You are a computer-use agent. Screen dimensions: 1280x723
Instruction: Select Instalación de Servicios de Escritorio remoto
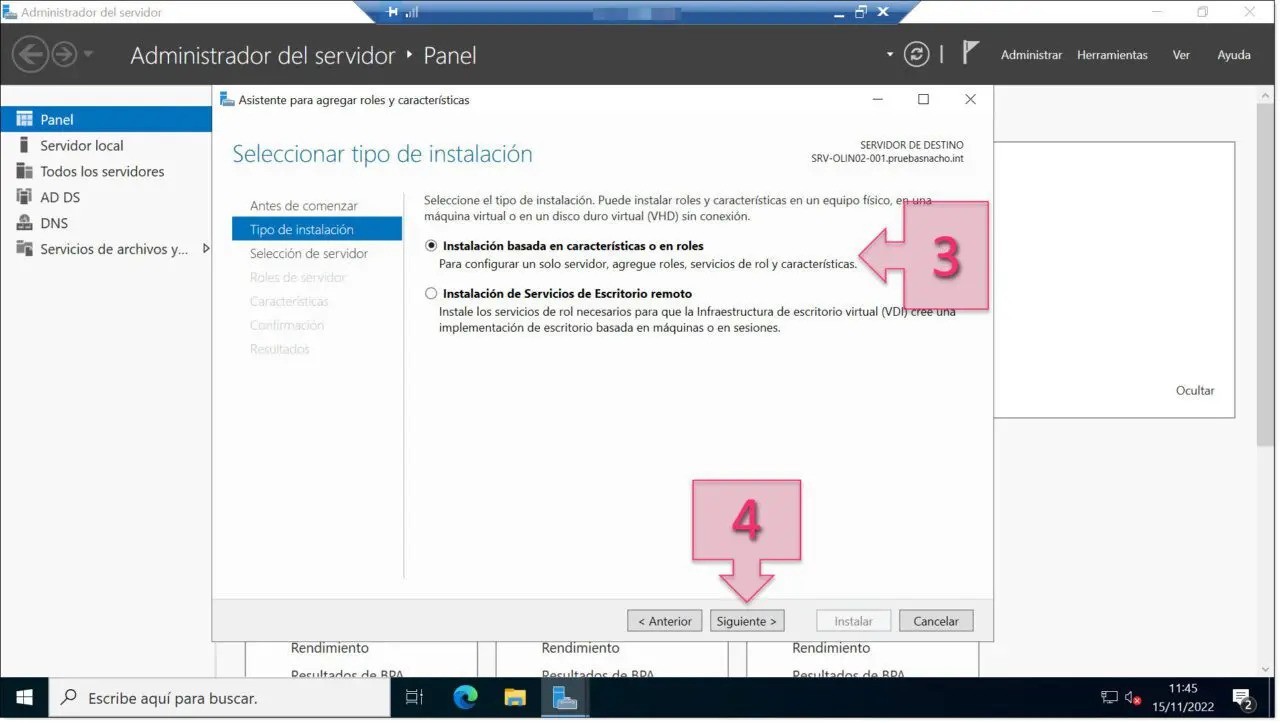click(432, 294)
